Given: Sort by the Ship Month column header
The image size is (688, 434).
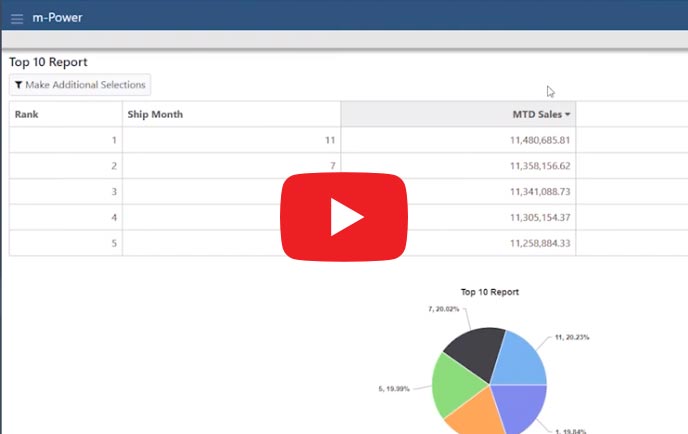Looking at the screenshot, I should (x=155, y=114).
